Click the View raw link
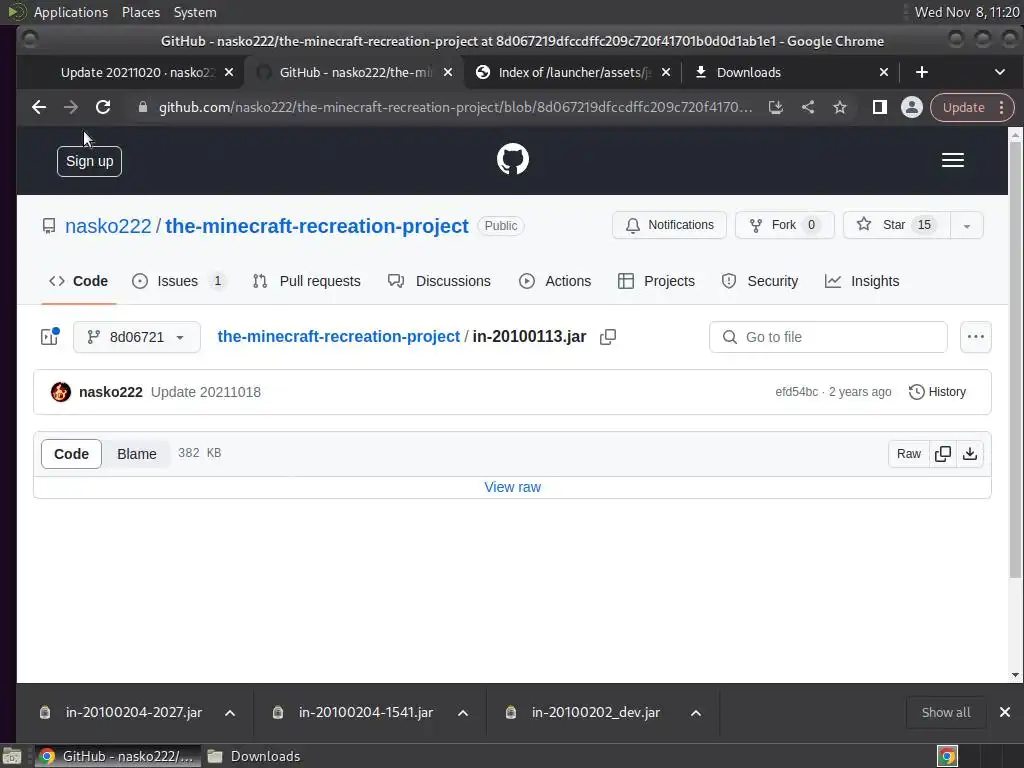The image size is (1024, 768). pyautogui.click(x=513, y=487)
